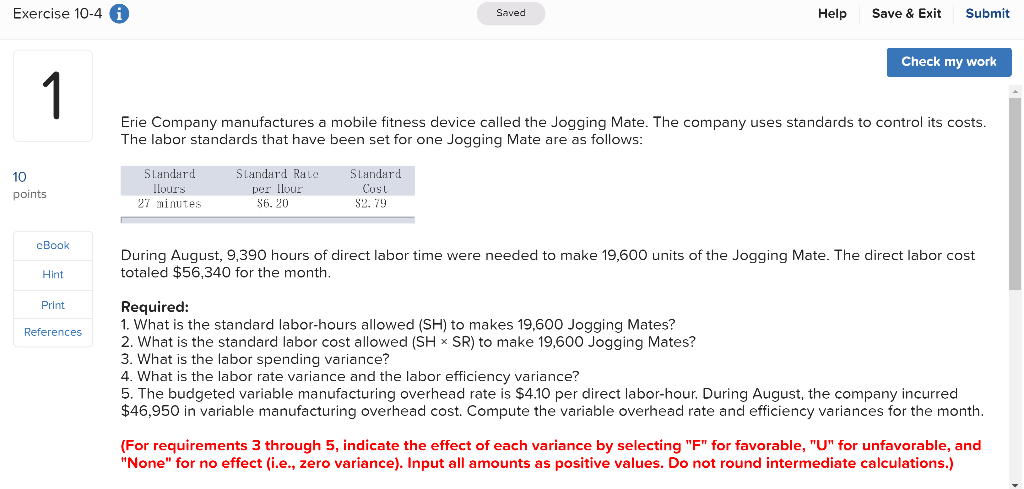The height and width of the screenshot is (489, 1024).
Task: Click the '10 points' label
Action: click(x=30, y=185)
